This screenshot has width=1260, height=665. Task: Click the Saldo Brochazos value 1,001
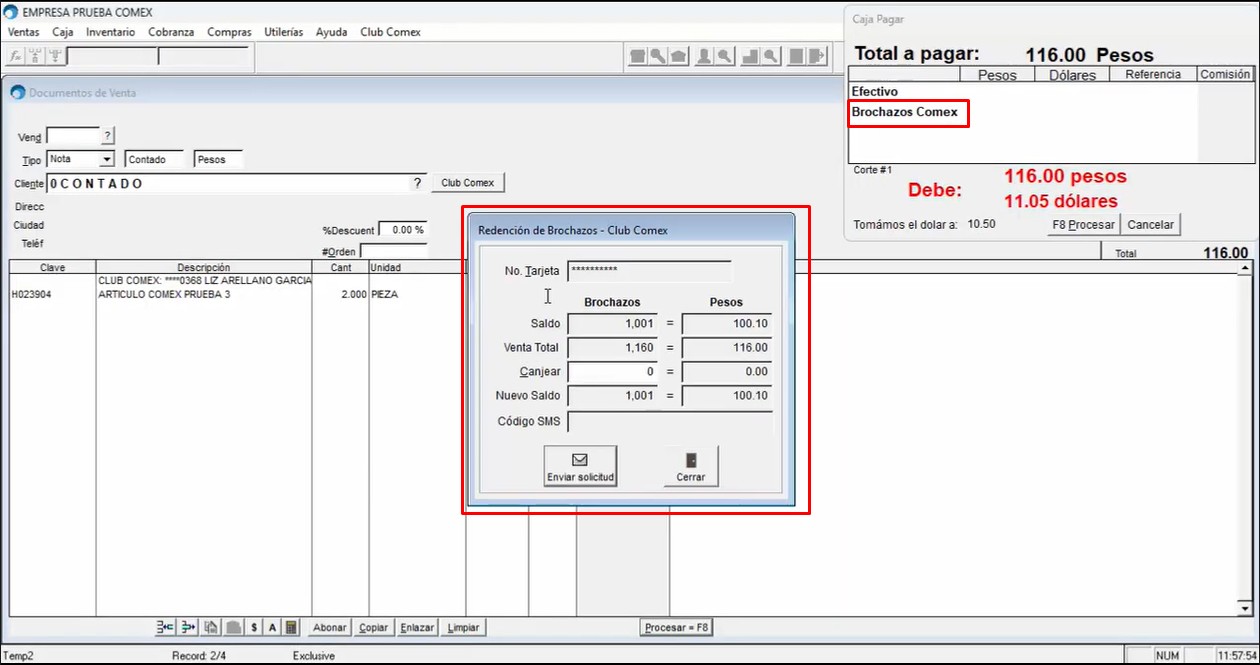tap(613, 323)
